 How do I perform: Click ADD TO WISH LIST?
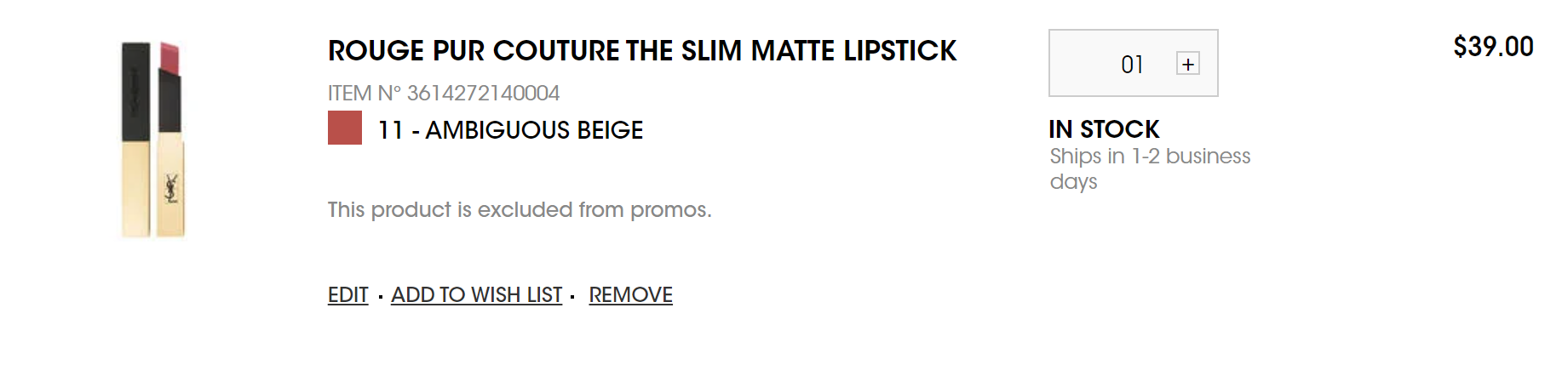[x=476, y=294]
